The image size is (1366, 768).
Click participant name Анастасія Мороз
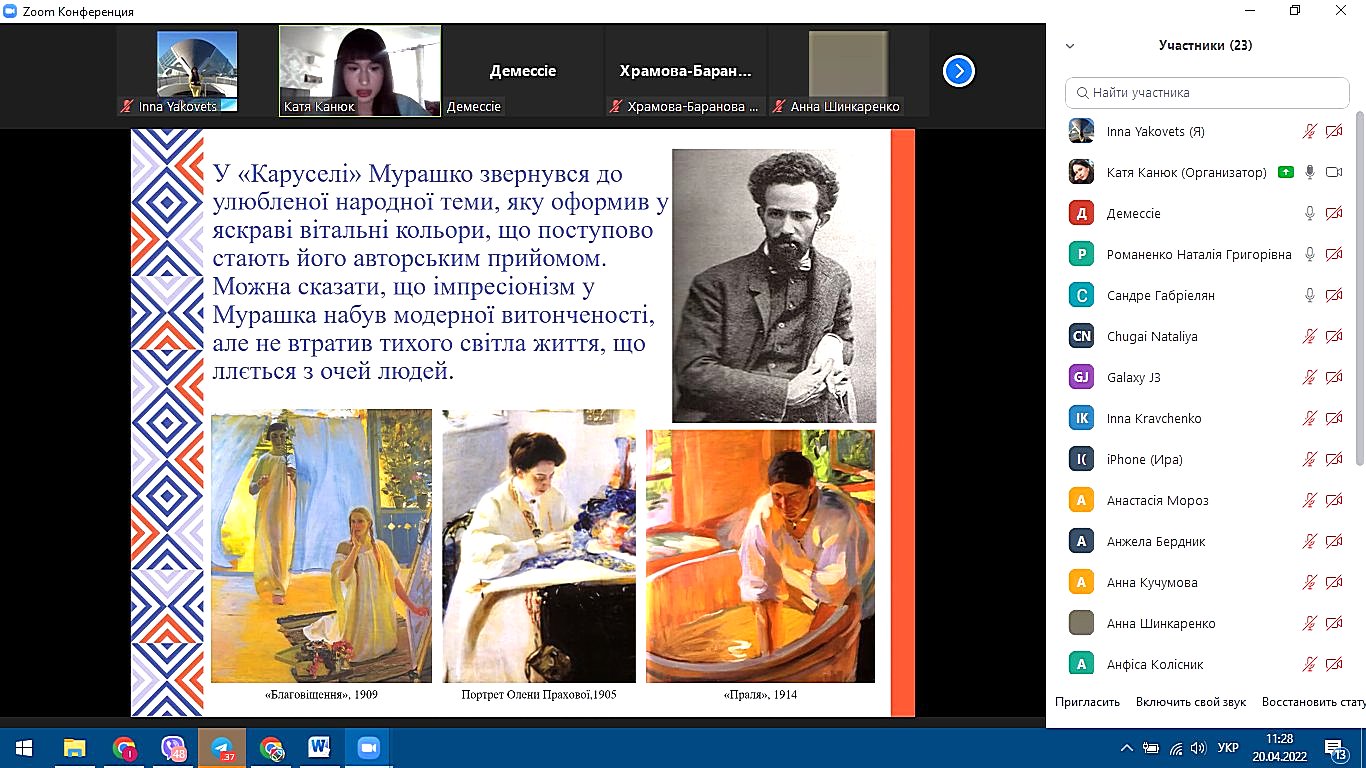click(x=1157, y=500)
